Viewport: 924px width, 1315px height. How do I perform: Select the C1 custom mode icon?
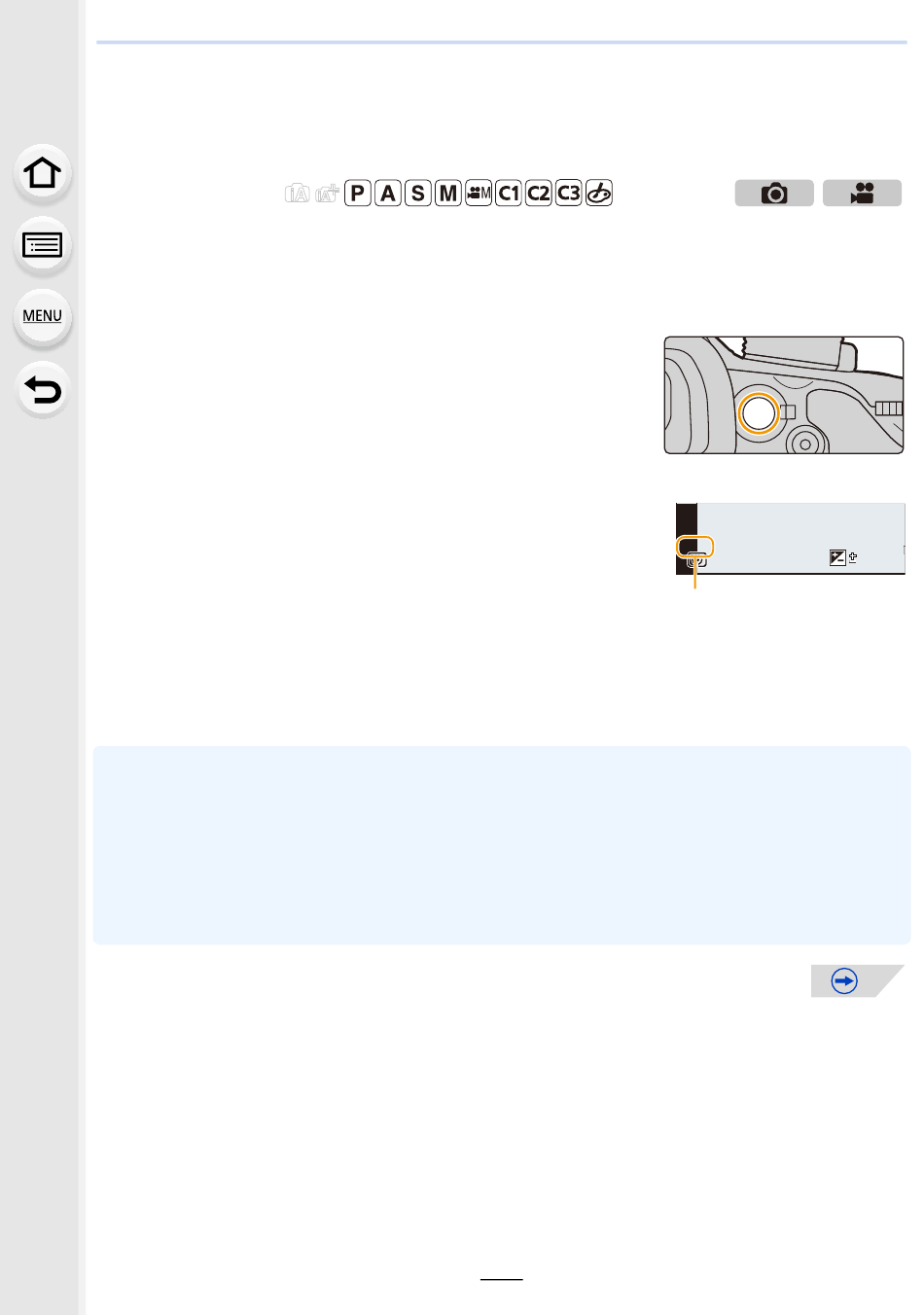pos(509,193)
